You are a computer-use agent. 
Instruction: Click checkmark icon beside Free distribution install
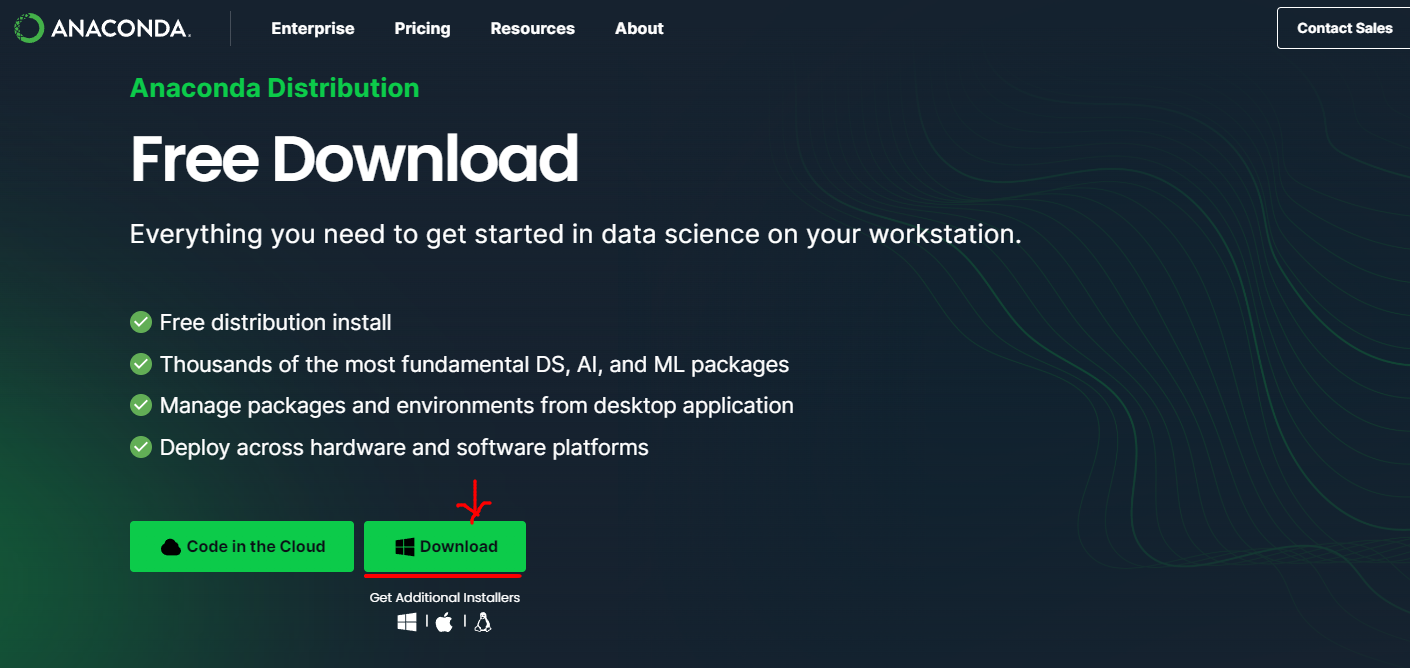[141, 322]
